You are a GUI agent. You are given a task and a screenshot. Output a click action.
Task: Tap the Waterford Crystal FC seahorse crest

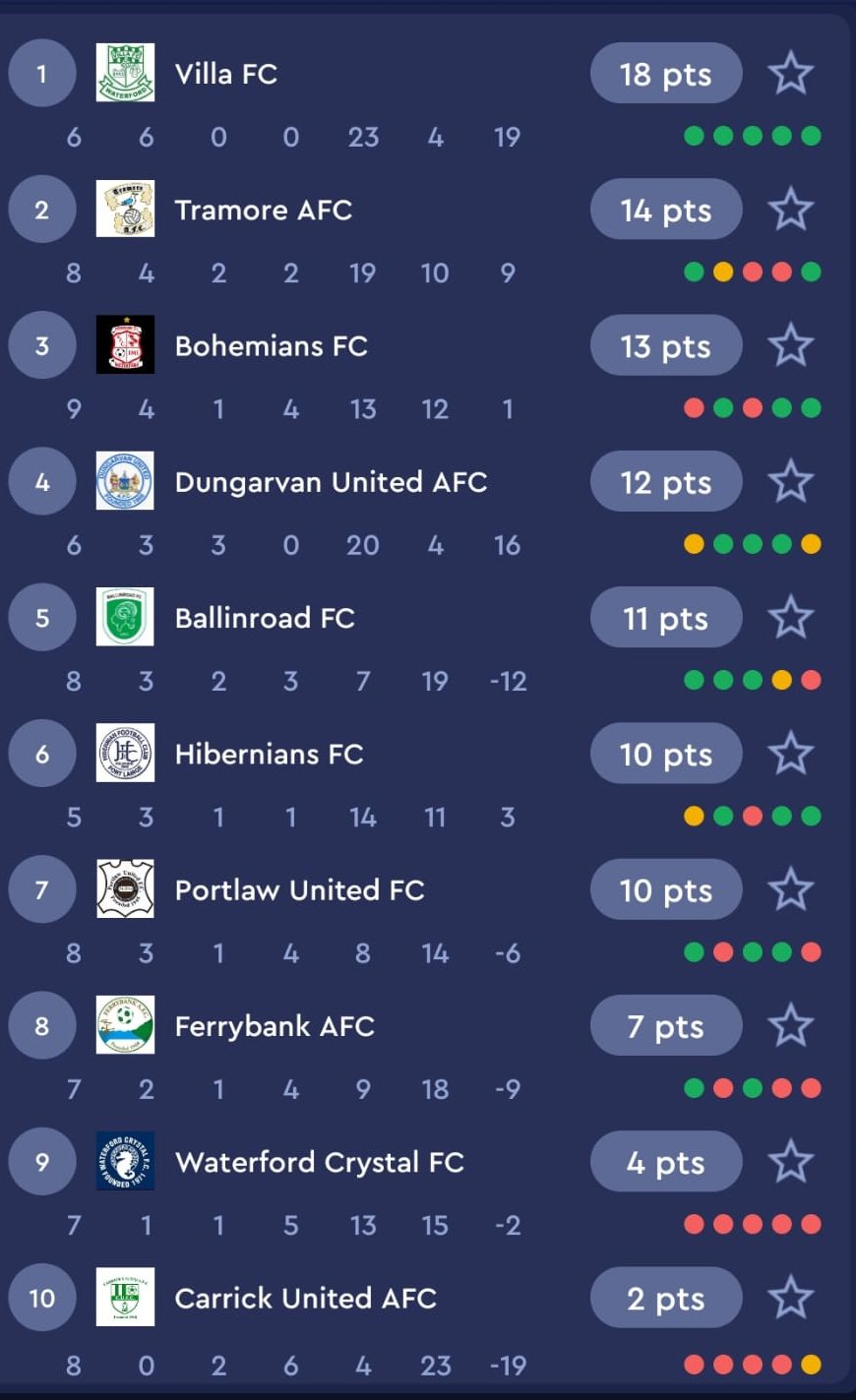click(125, 1161)
